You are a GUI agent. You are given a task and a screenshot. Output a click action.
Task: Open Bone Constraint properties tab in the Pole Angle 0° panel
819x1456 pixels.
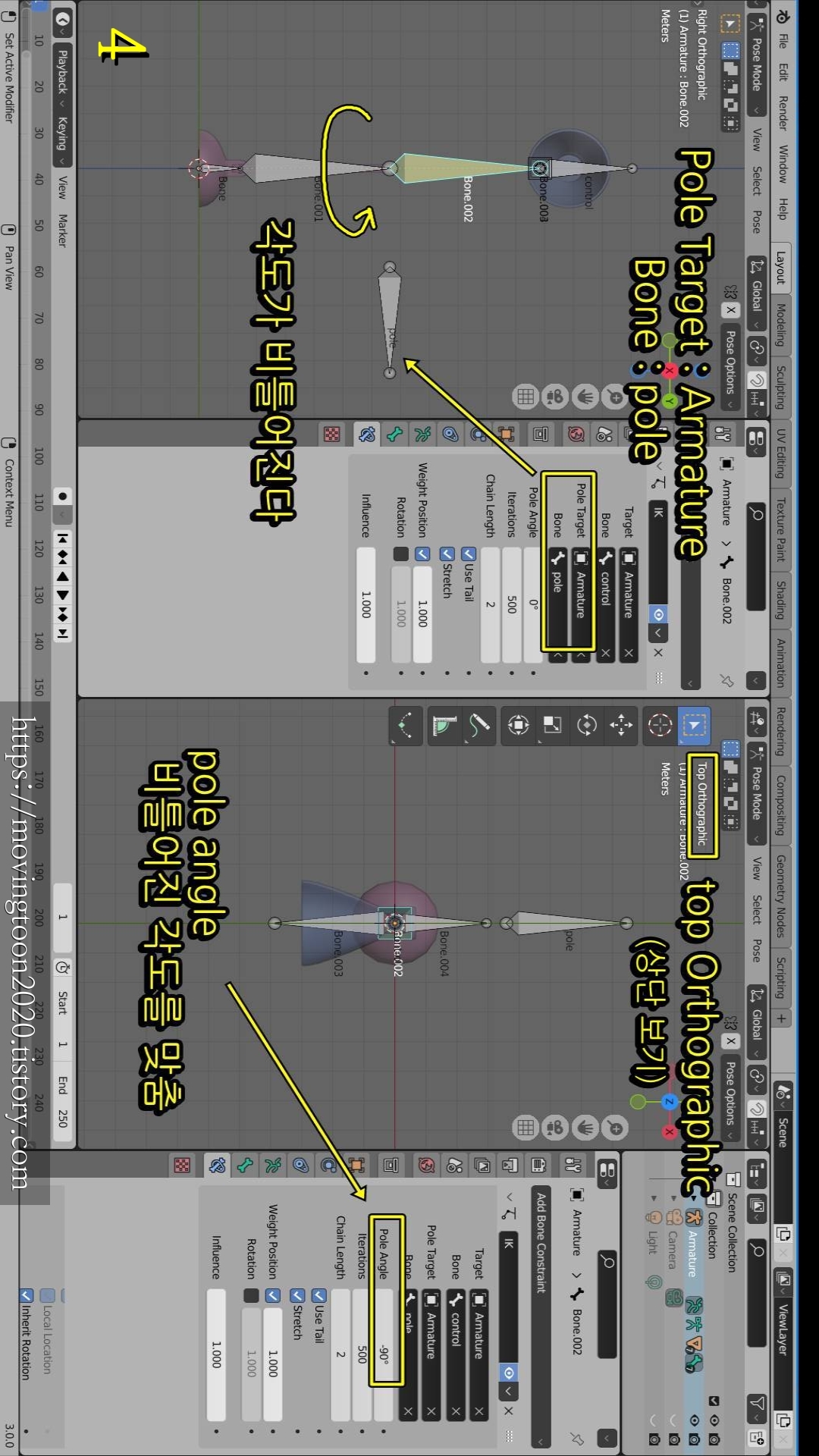(367, 434)
